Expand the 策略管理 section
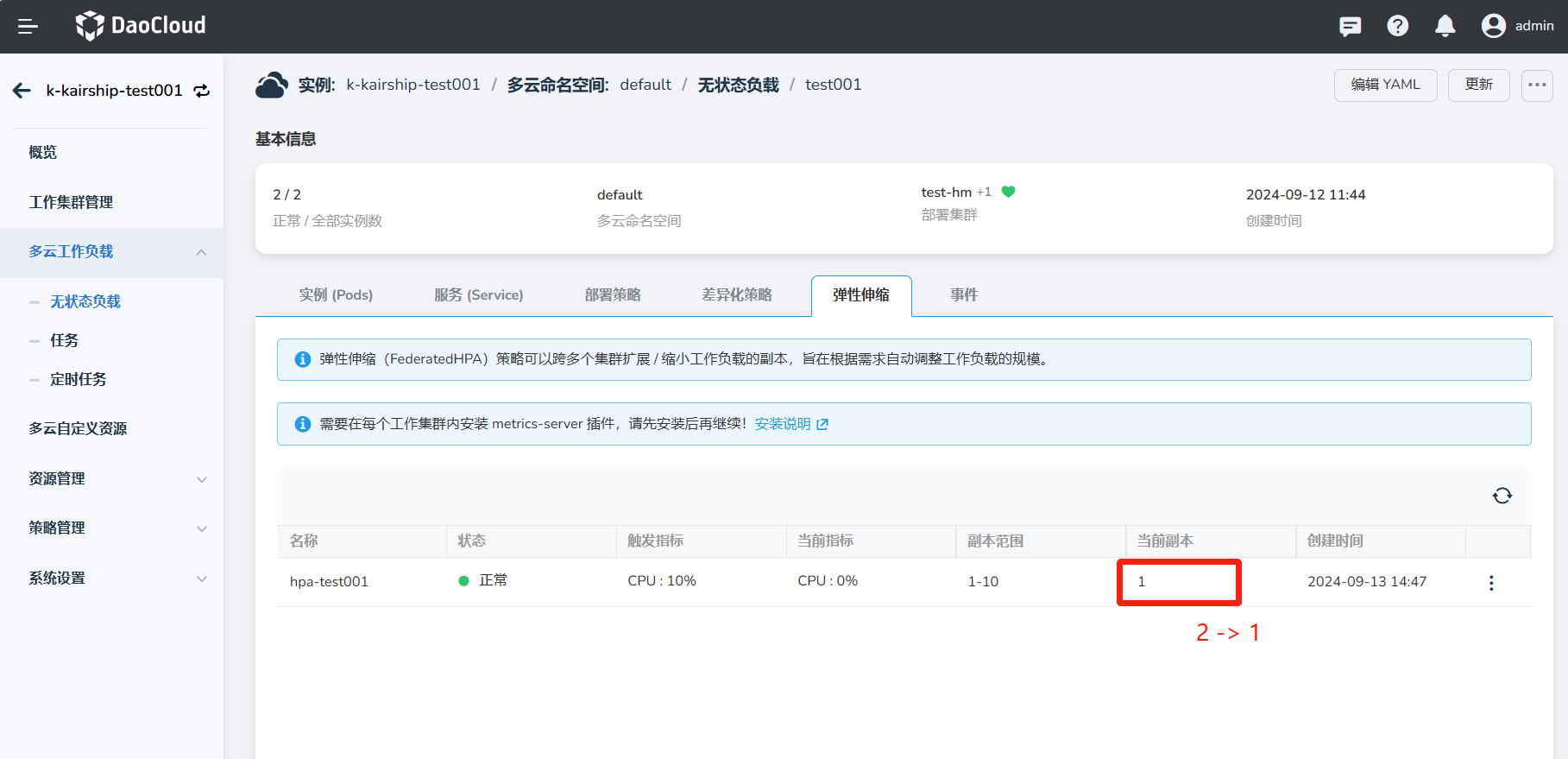 point(201,528)
